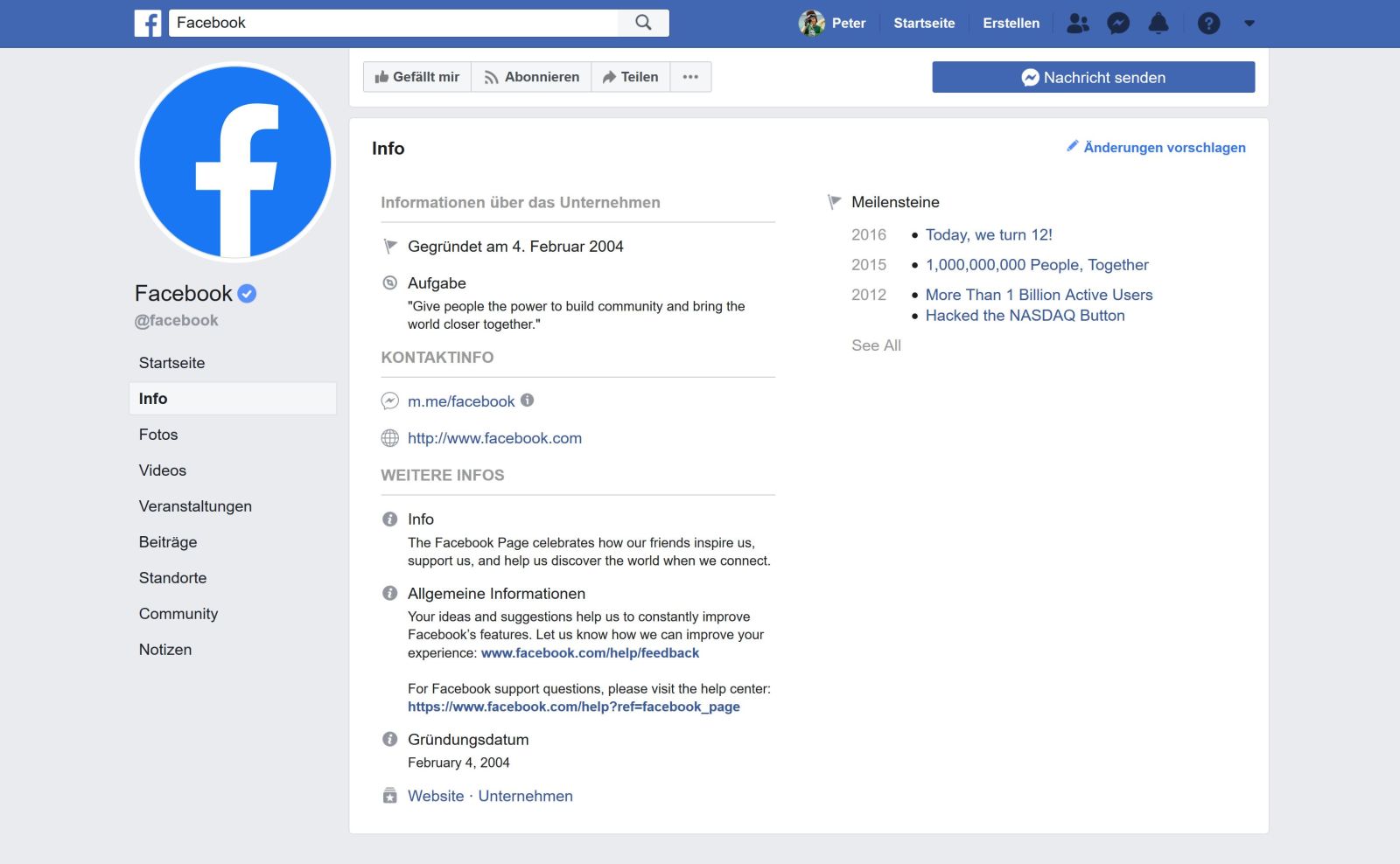Open milestone 'Hacked the NASDAQ Button'
This screenshot has width=1400, height=864.
tap(1025, 316)
